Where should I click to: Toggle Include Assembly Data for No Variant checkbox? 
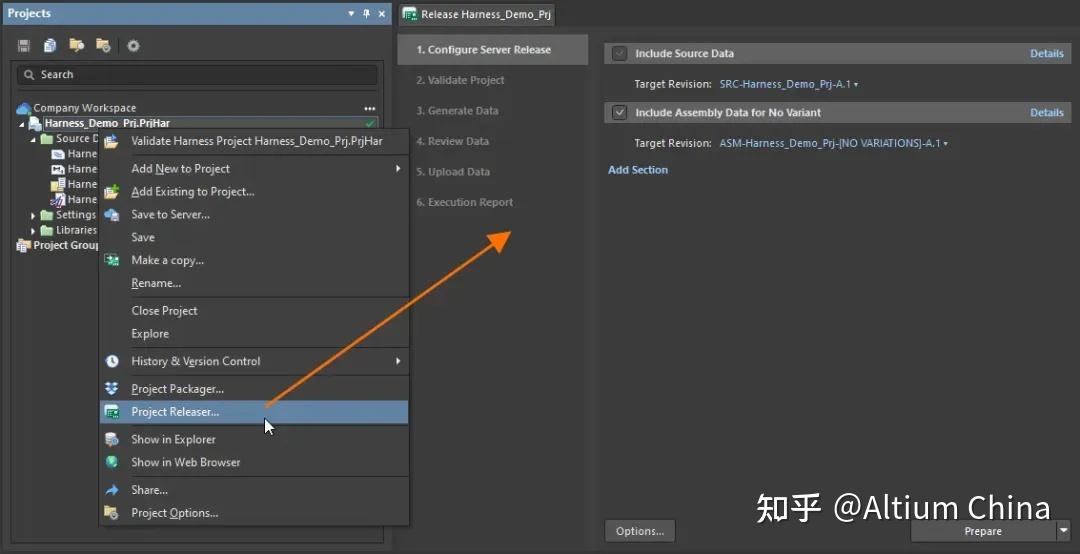pos(620,112)
